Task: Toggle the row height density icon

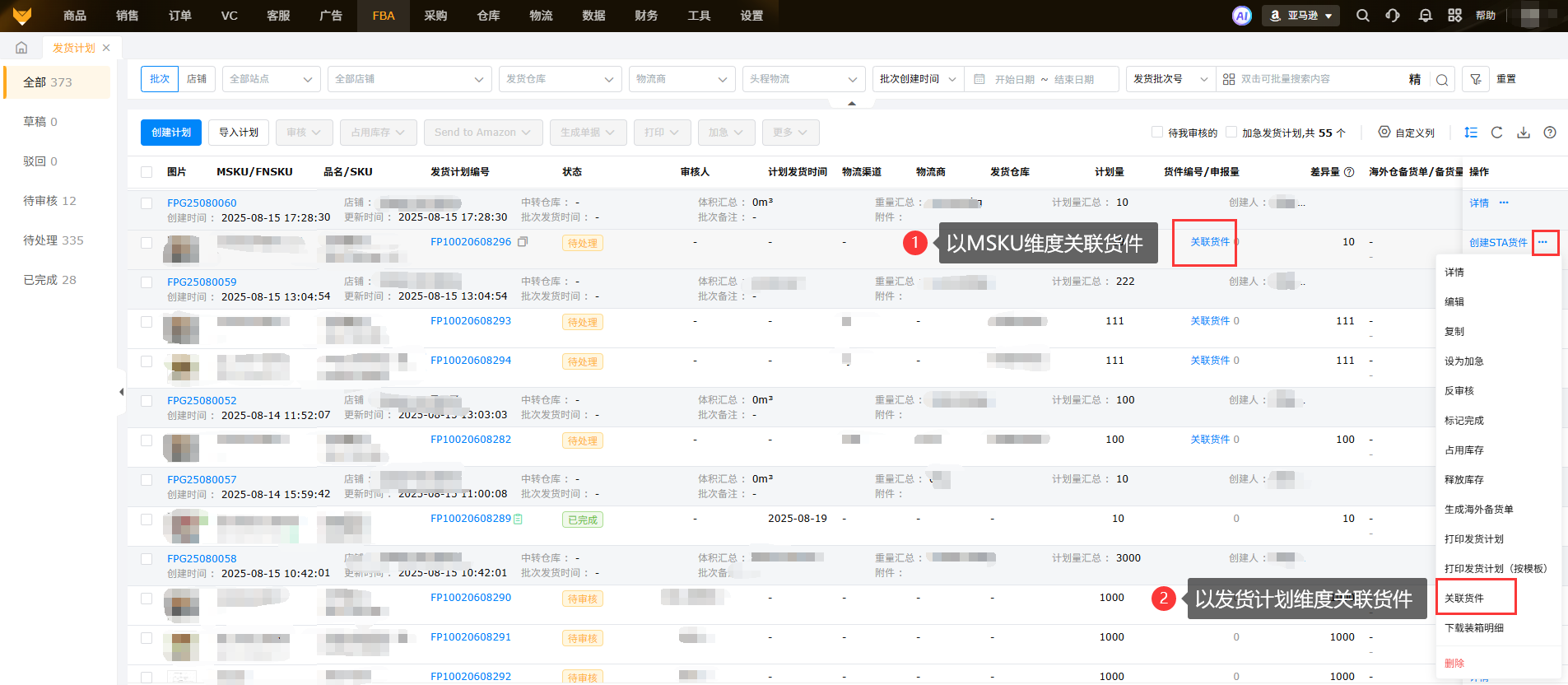Action: tap(1470, 133)
